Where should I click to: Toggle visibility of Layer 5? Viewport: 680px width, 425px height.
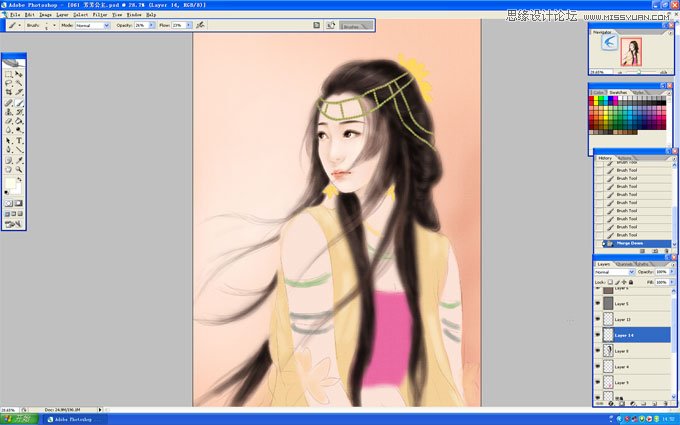tap(597, 303)
